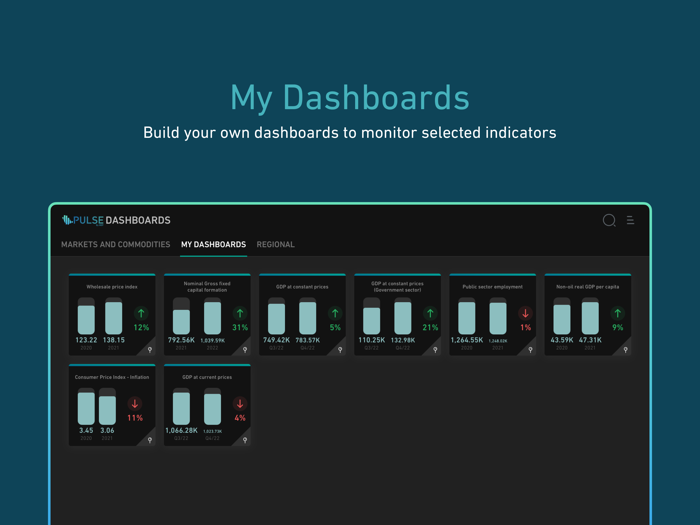Open the Regional tab
Screen dimensions: 700x525
(275, 245)
